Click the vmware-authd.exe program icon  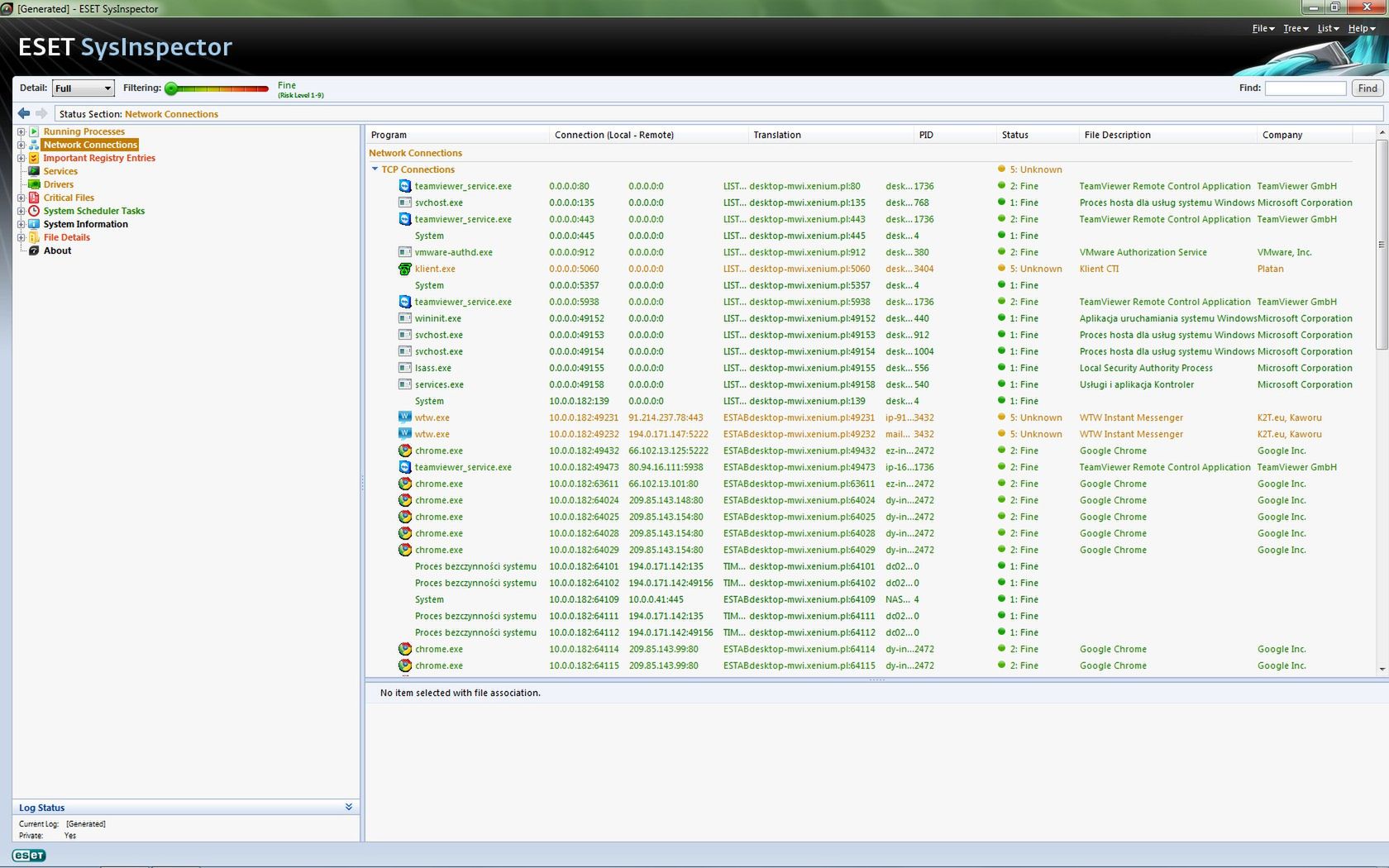coord(405,252)
